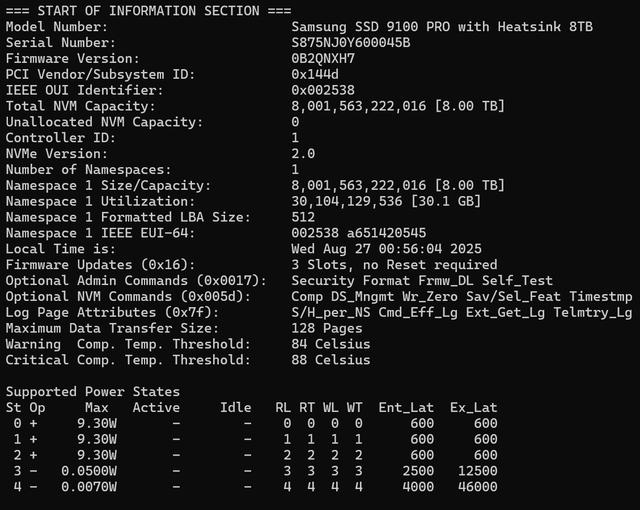Viewport: 640px width, 510px height.
Task: Click the Formatted LBA Size value 512
Action: coord(303,217)
